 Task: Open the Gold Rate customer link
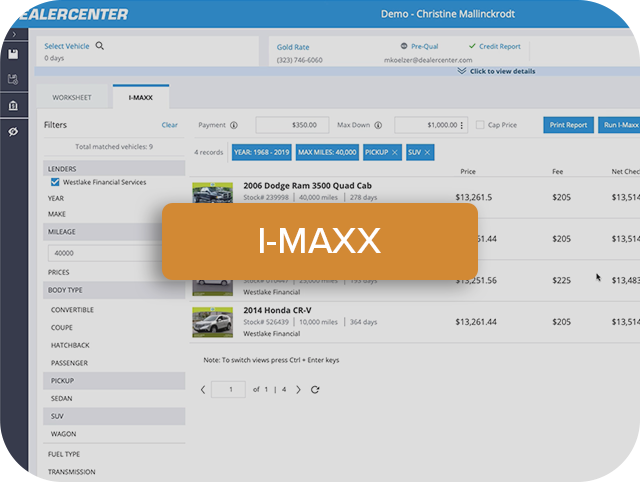click(293, 47)
